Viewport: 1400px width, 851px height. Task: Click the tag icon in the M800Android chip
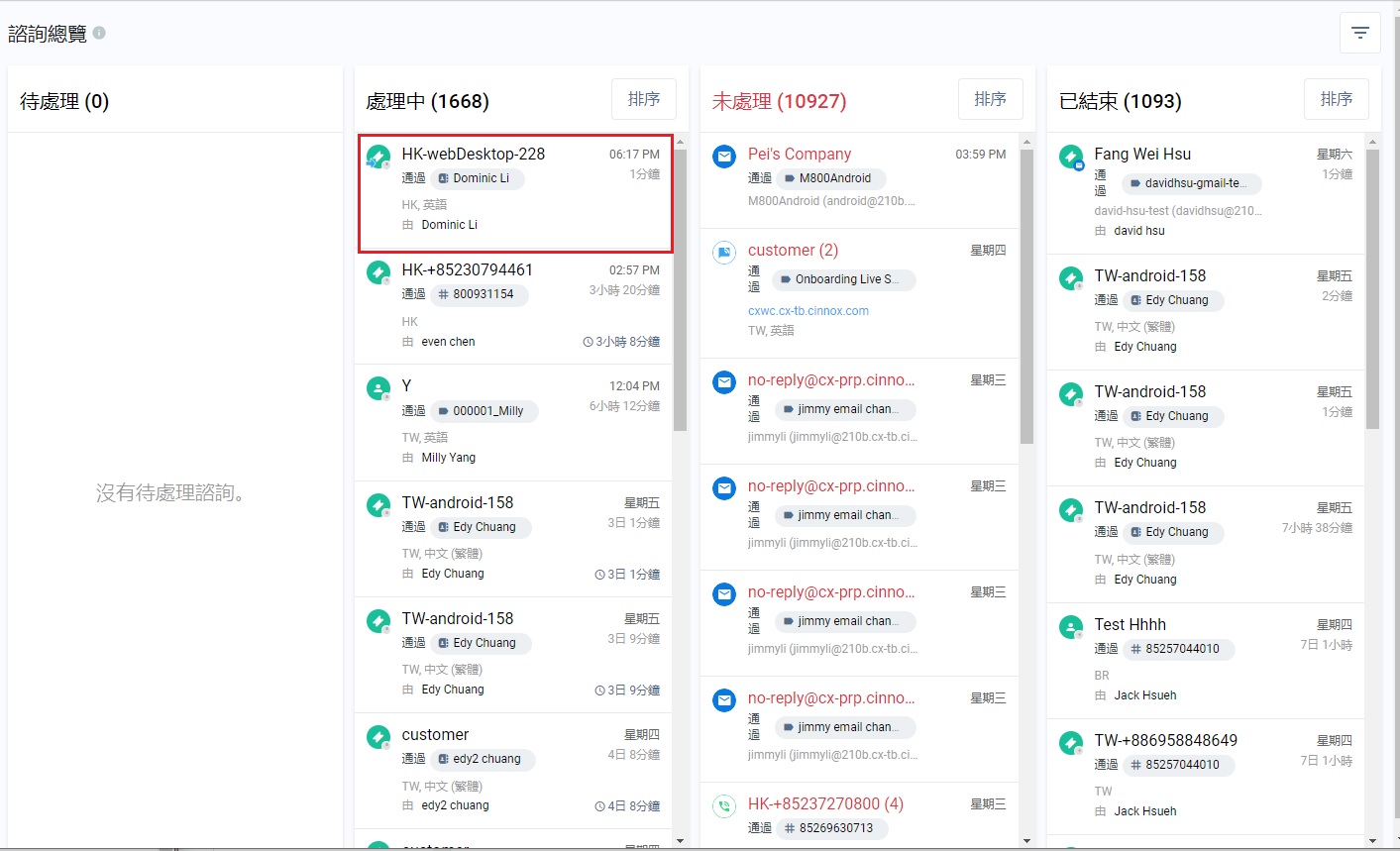(790, 178)
